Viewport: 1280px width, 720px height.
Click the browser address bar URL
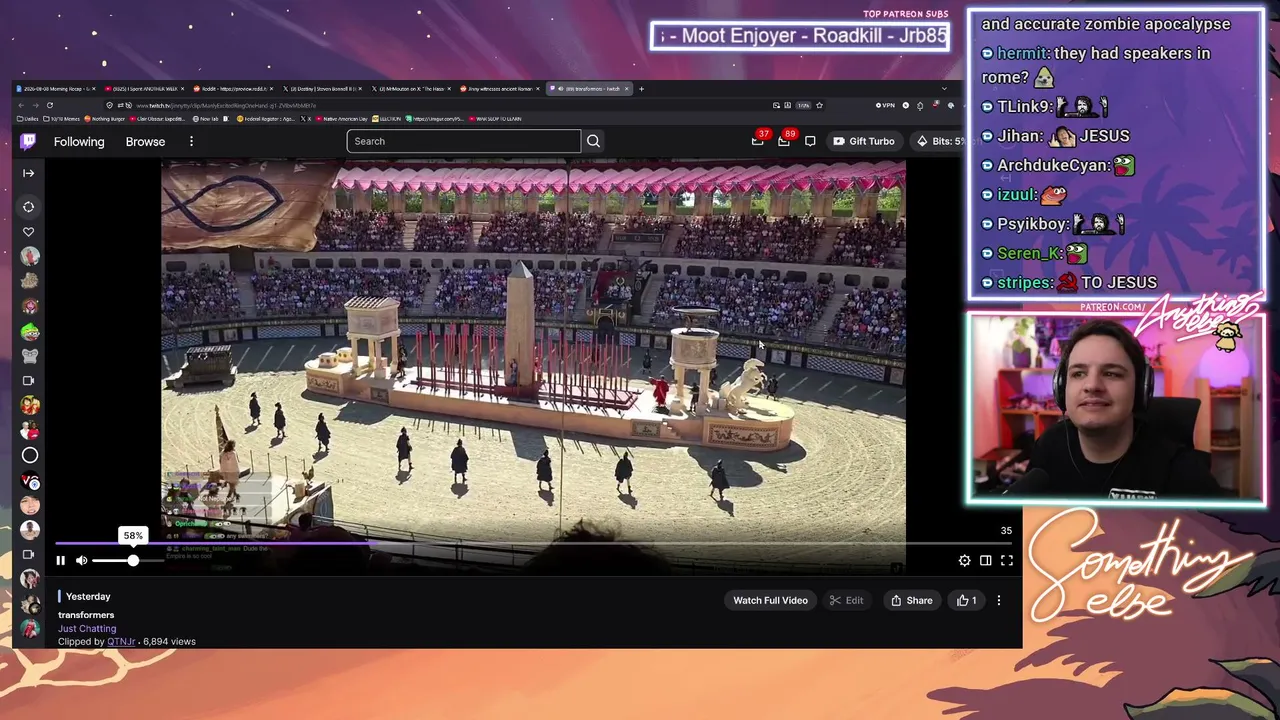226,105
